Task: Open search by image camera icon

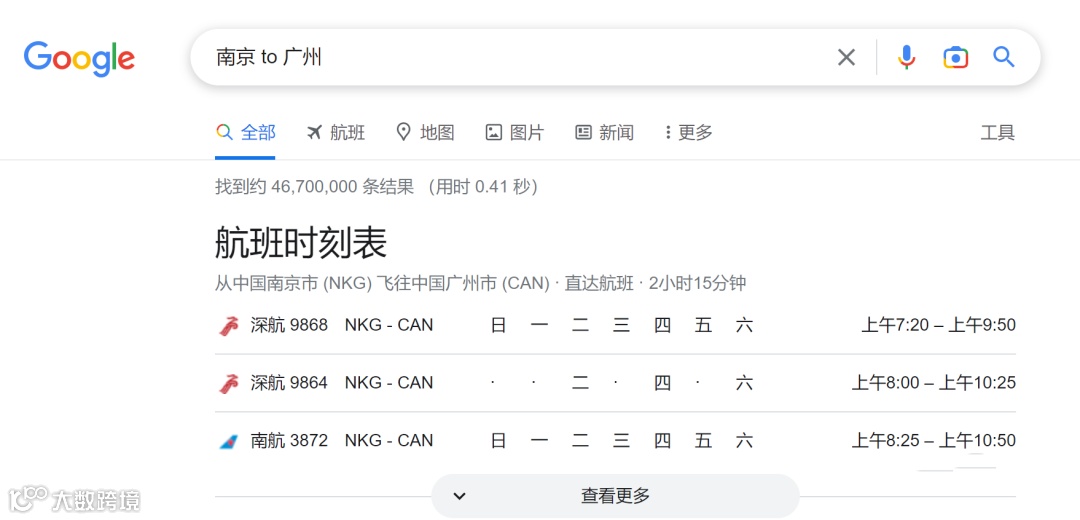Action: click(955, 57)
